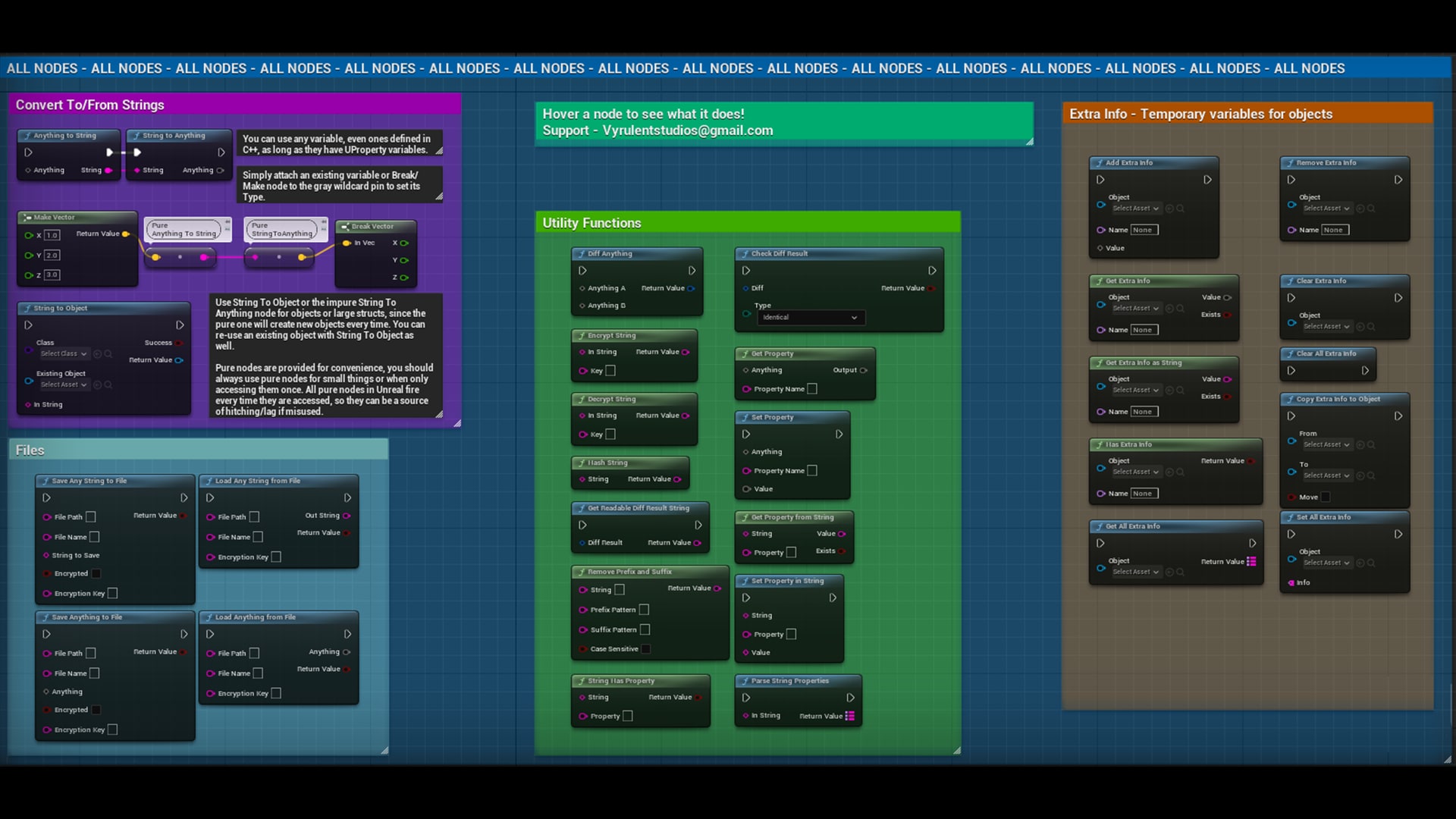Viewport: 1456px width, 819px height.
Task: Toggle the Move checkbox on Copy Extra Info to Object
Action: pos(1324,497)
